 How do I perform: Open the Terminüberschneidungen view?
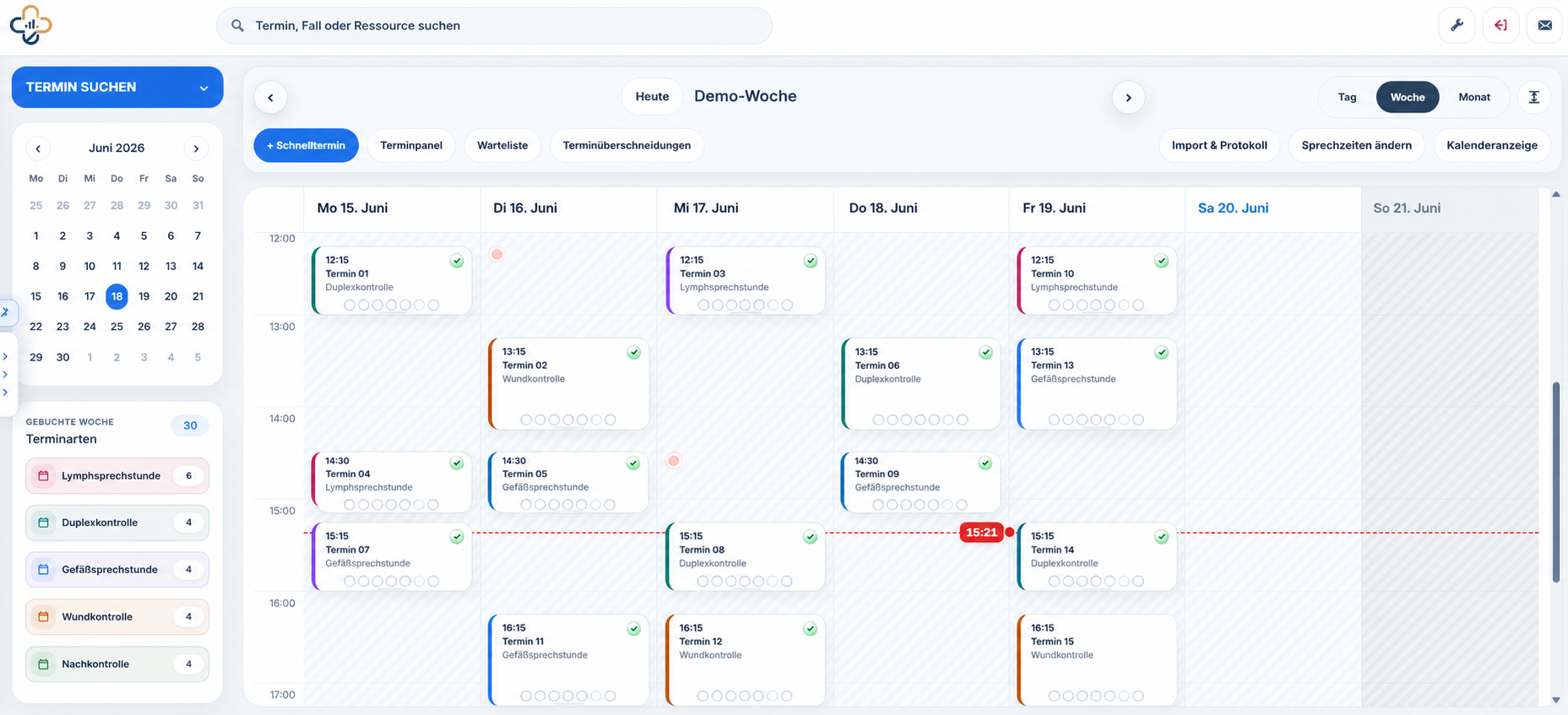pyautogui.click(x=627, y=145)
